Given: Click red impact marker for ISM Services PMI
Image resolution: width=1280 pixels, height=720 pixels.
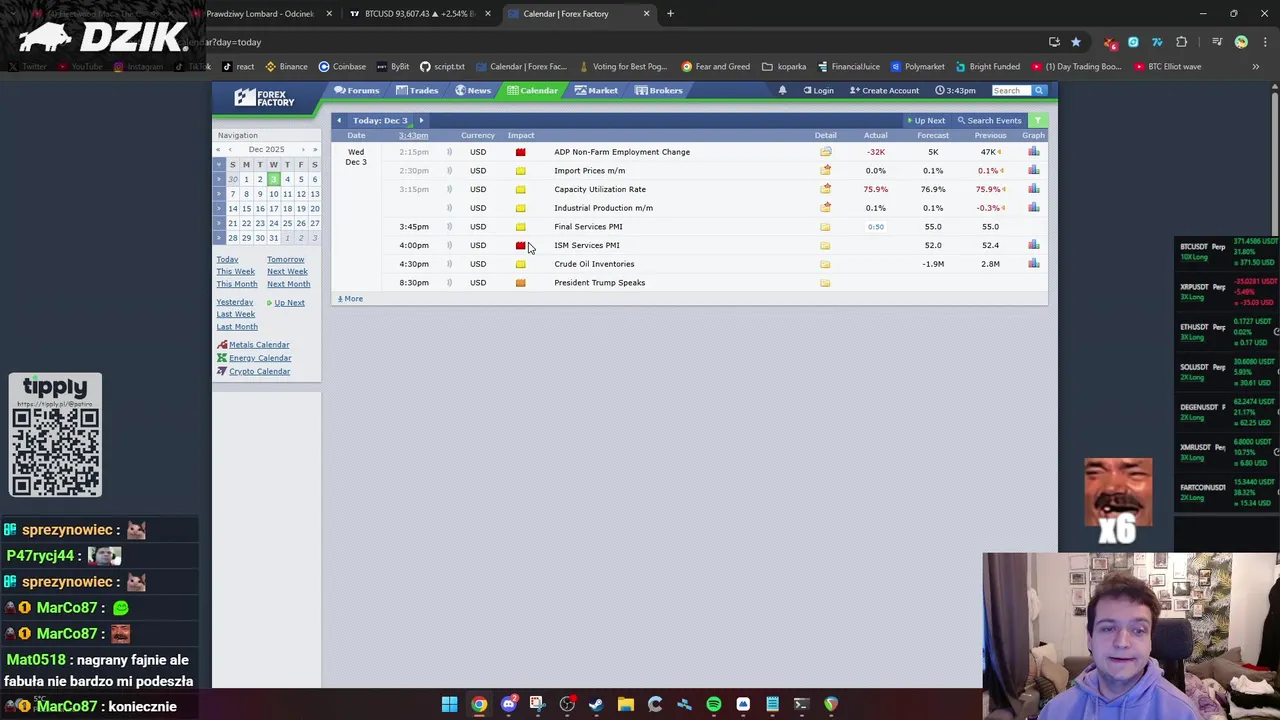Looking at the screenshot, I should tap(520, 245).
